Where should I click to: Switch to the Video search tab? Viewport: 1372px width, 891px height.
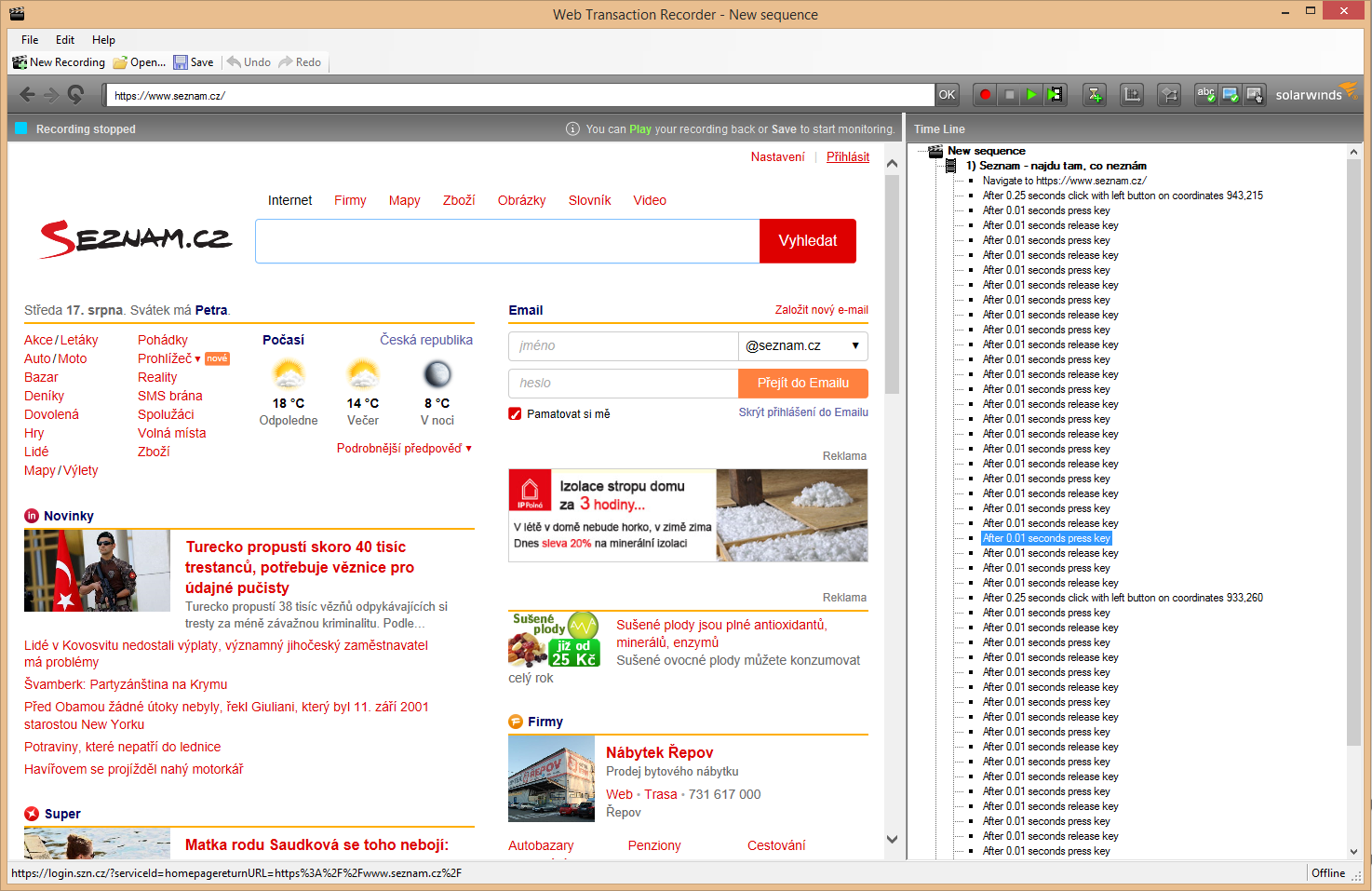650,200
